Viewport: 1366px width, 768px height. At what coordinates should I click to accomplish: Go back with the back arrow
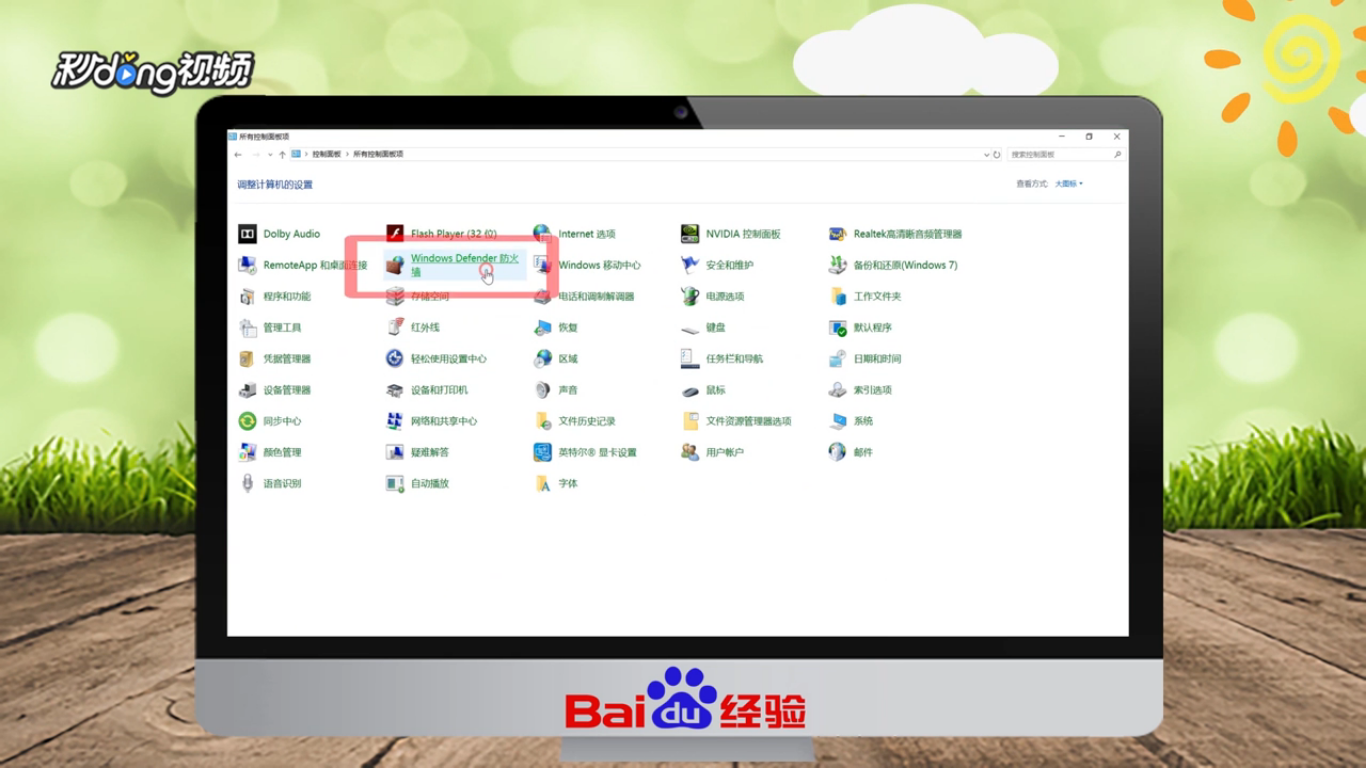(x=238, y=155)
